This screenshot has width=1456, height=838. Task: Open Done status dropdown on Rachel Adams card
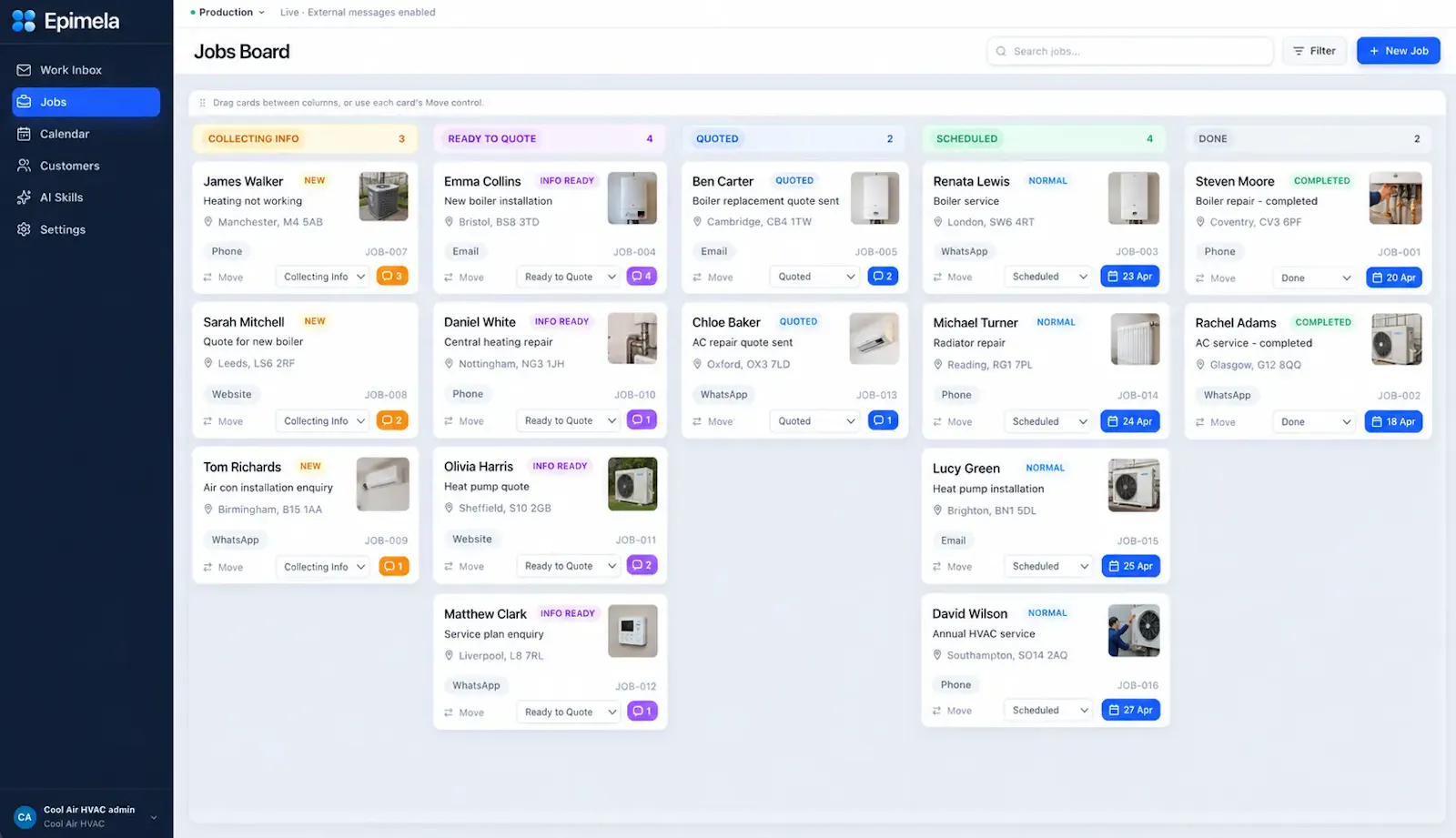[x=1314, y=421]
